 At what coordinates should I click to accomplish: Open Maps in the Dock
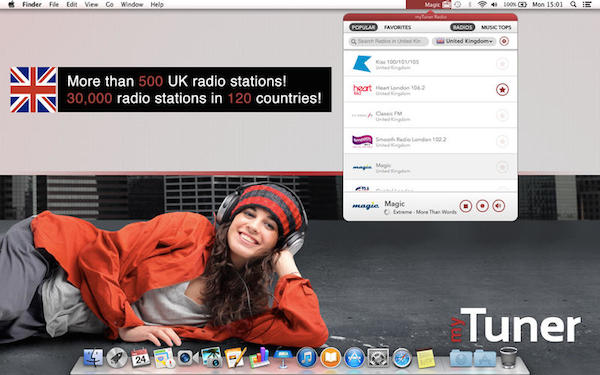point(164,358)
